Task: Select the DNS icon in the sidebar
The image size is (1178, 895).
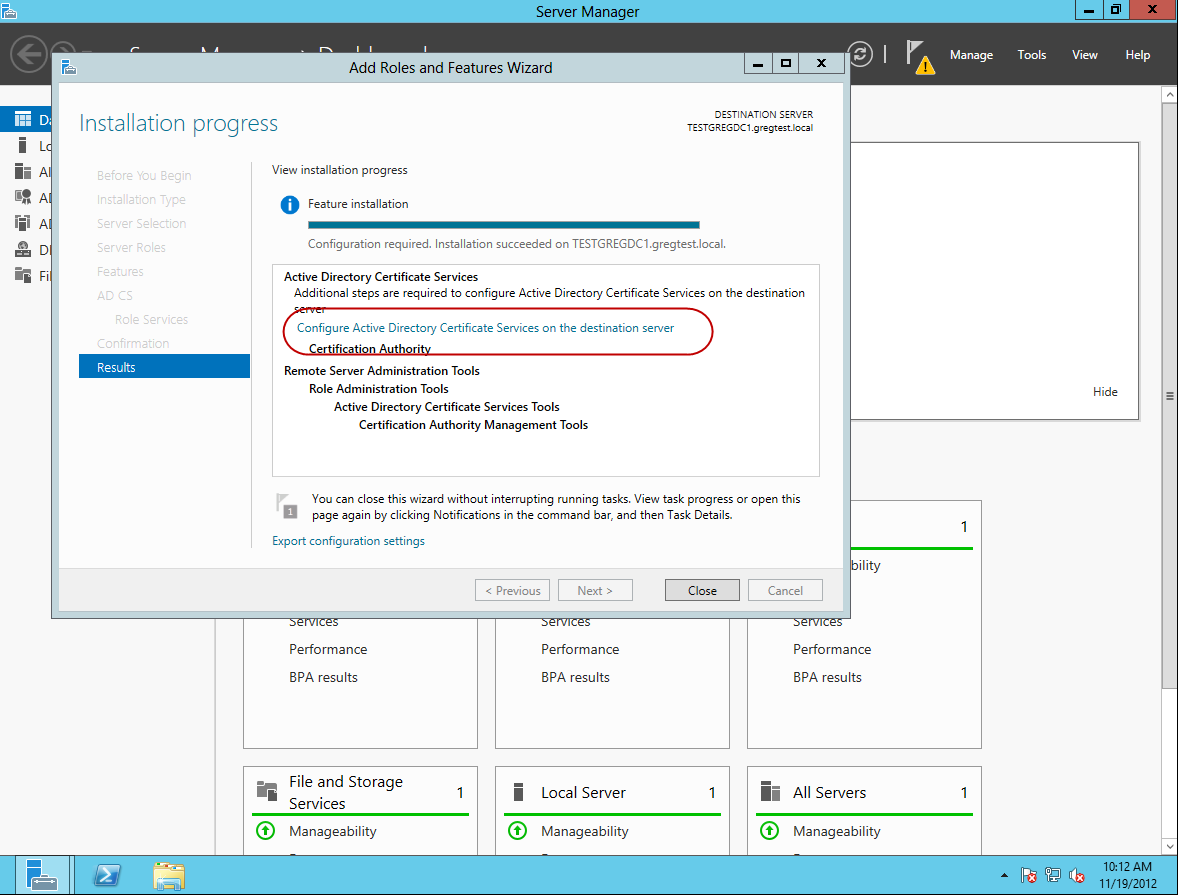Action: pyautogui.click(x=23, y=249)
